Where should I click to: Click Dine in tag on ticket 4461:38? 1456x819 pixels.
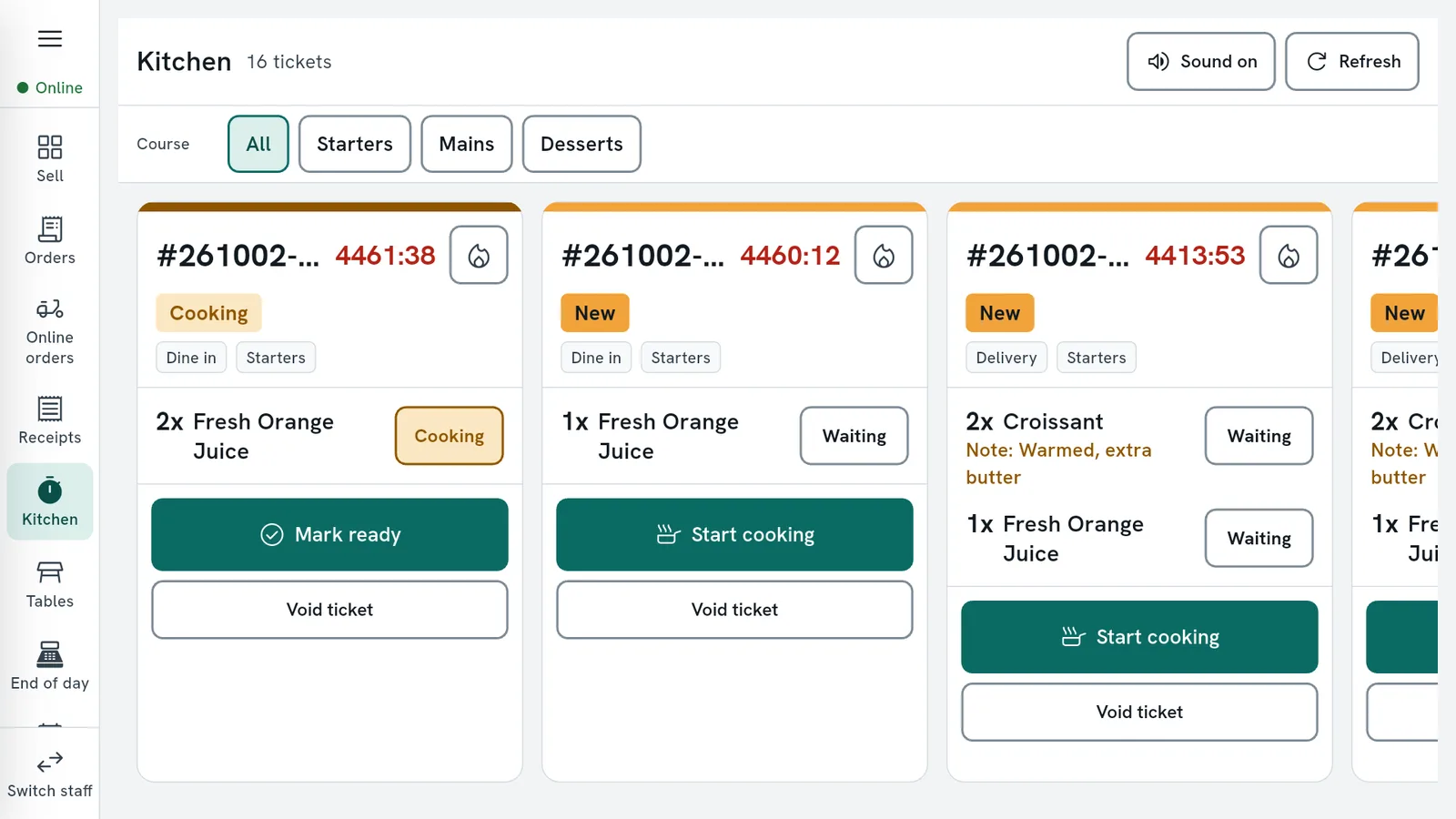point(191,358)
